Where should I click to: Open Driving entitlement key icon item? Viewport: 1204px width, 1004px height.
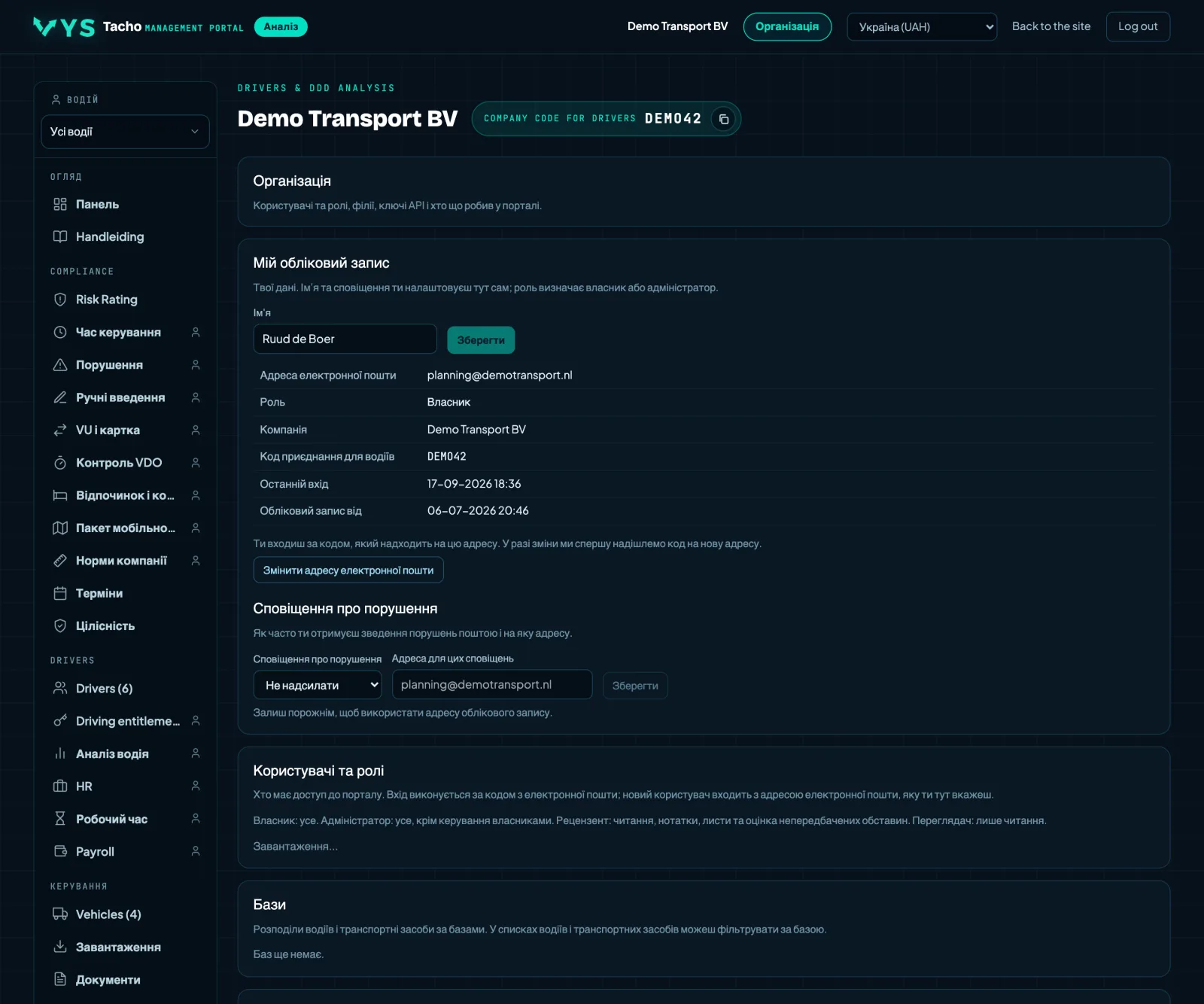point(60,721)
